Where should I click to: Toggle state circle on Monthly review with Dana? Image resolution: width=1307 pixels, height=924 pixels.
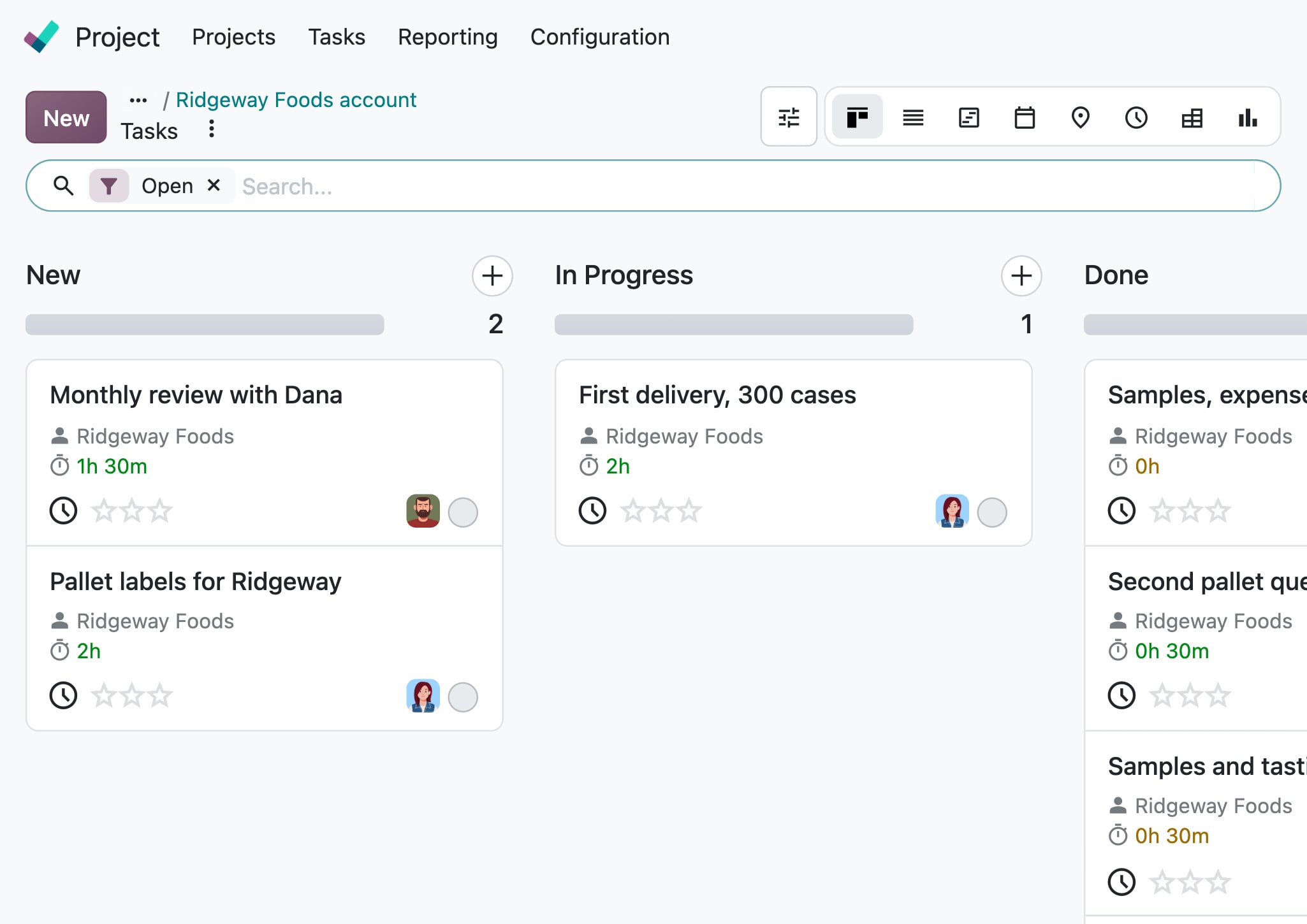pos(463,512)
